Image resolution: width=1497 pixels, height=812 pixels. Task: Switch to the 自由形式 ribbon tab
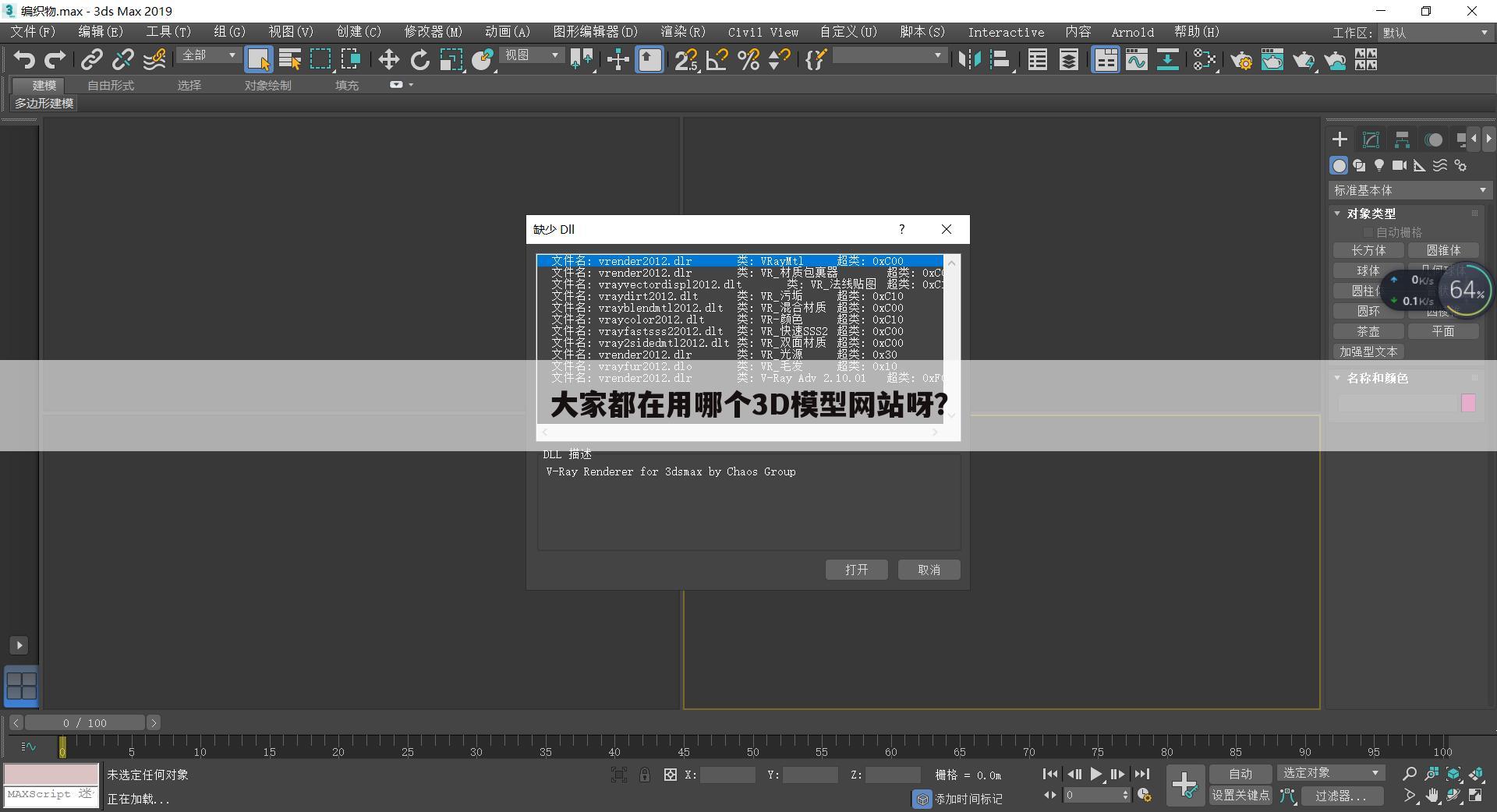point(109,86)
